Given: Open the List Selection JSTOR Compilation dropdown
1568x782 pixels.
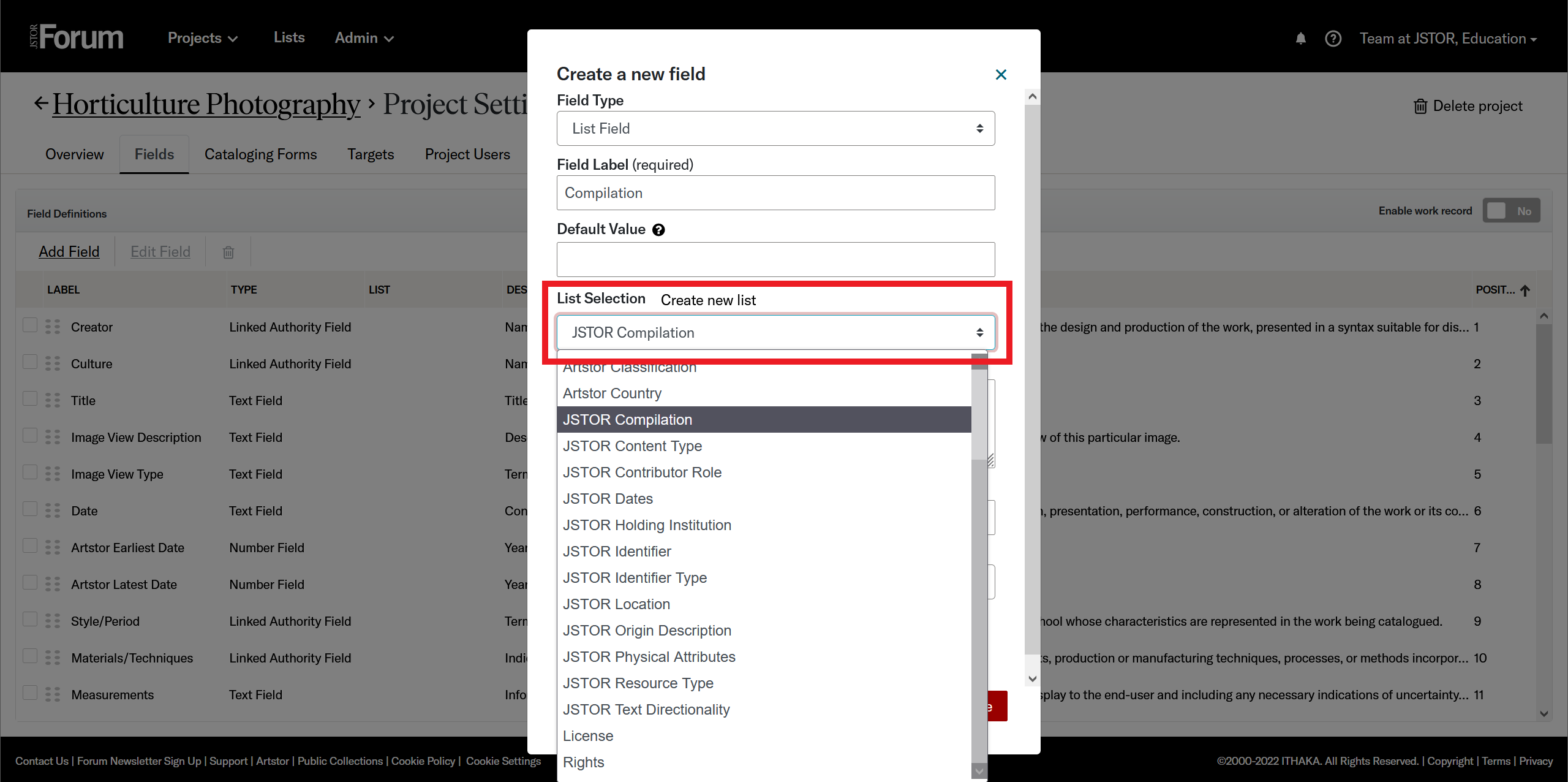Looking at the screenshot, I should 775,333.
